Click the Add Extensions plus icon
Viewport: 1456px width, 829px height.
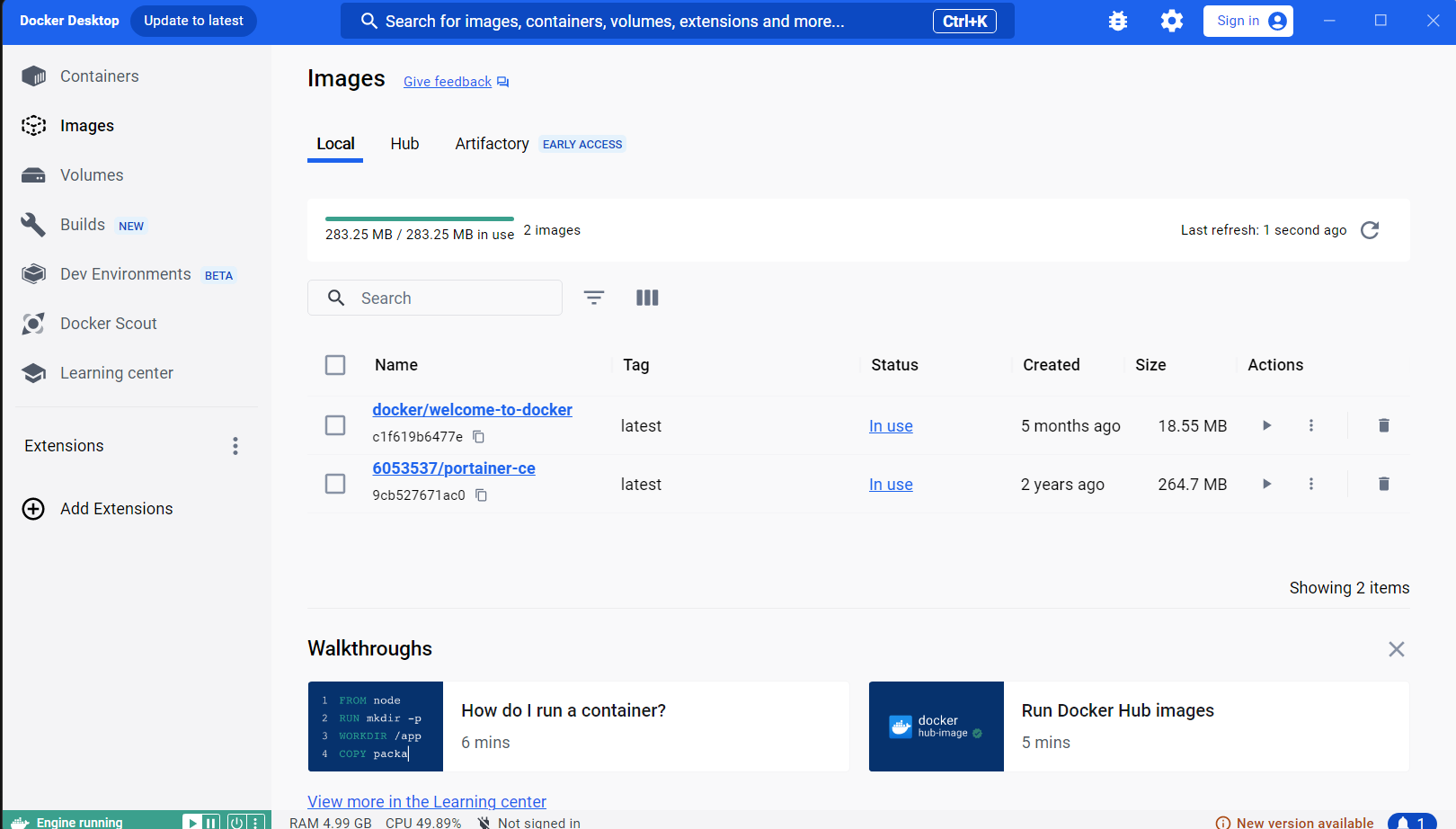33,509
